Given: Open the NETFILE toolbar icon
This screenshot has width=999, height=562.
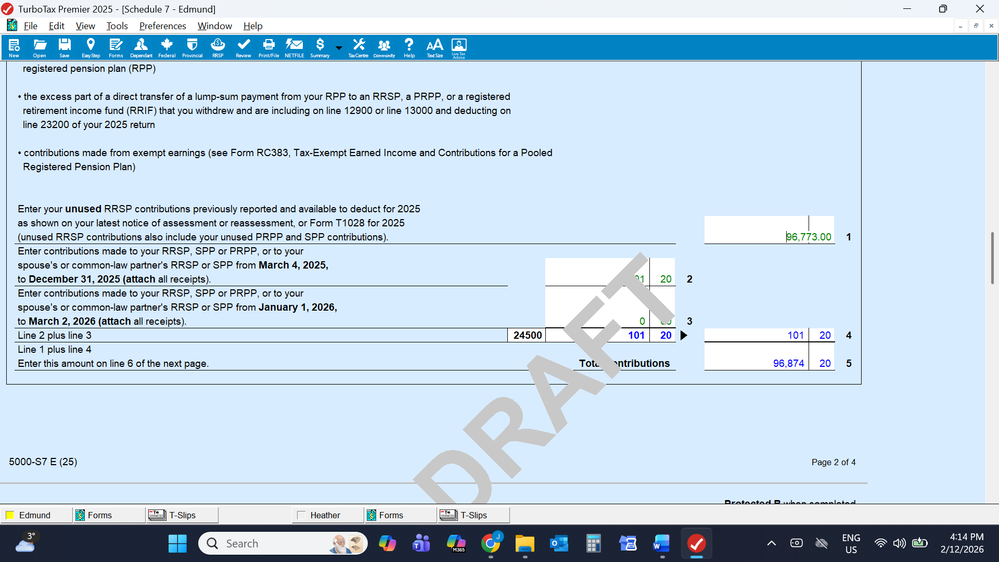Looking at the screenshot, I should (x=294, y=48).
